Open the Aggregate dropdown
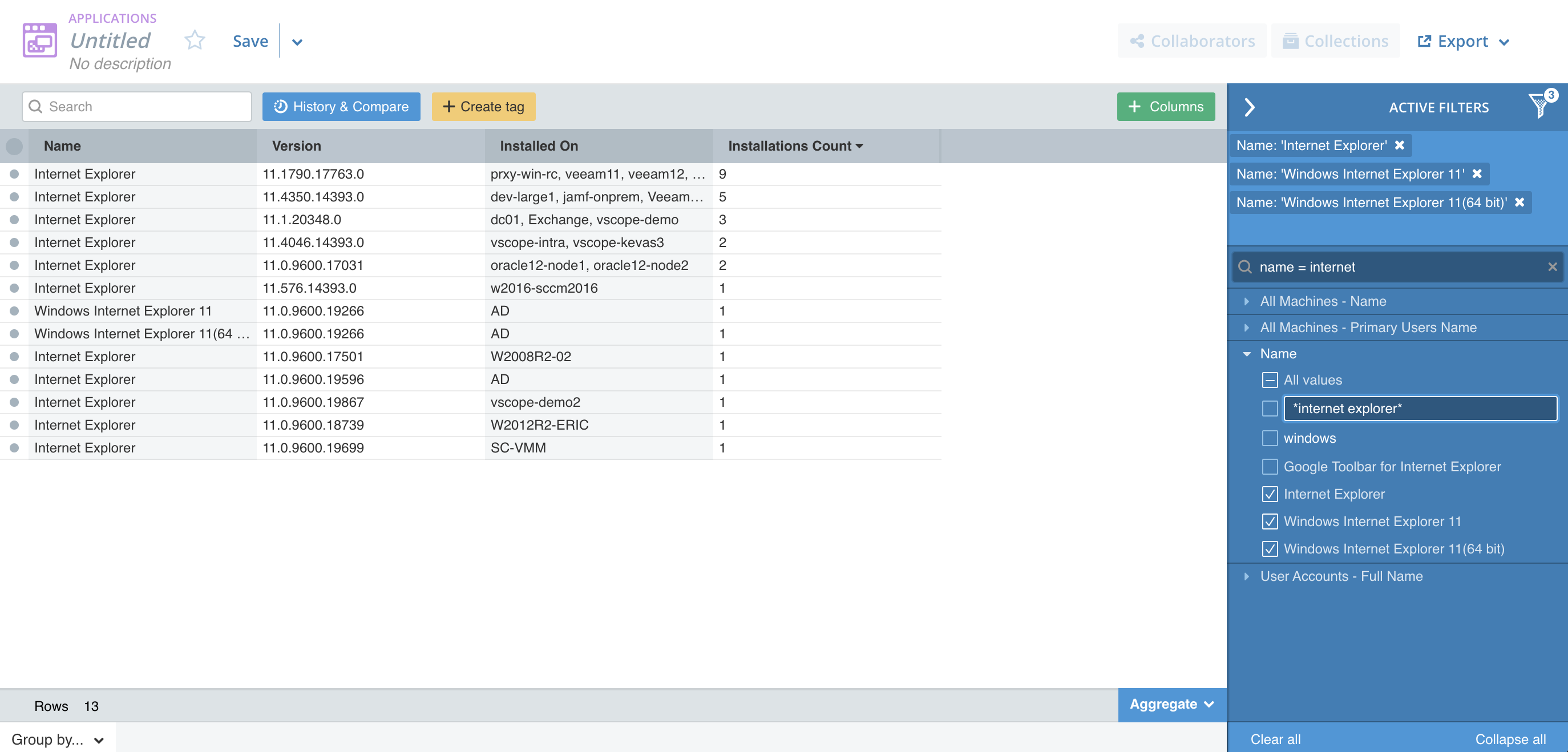Screen dimensions: 1568x752 click(1170, 705)
